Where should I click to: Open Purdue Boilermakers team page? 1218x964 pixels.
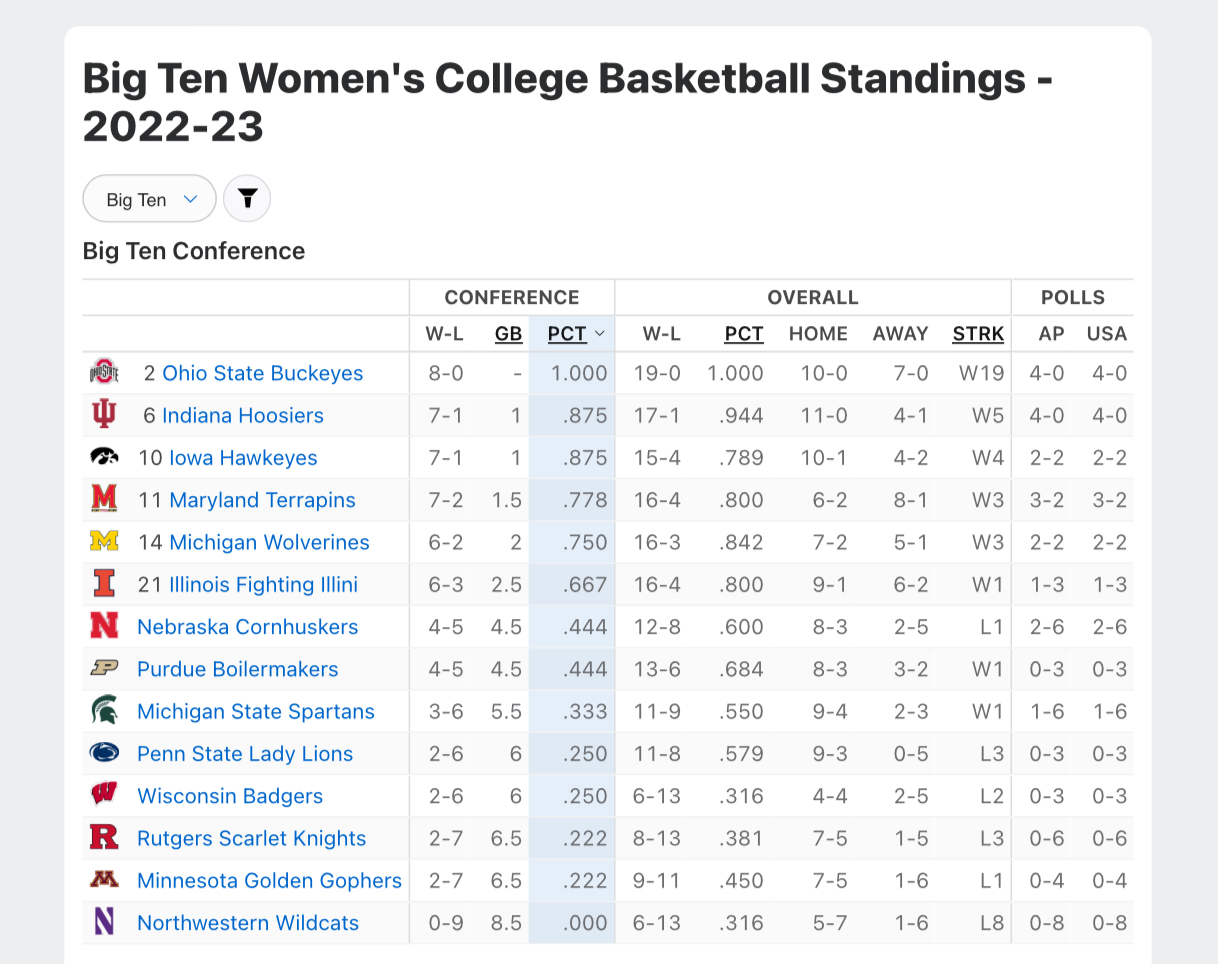(x=238, y=669)
